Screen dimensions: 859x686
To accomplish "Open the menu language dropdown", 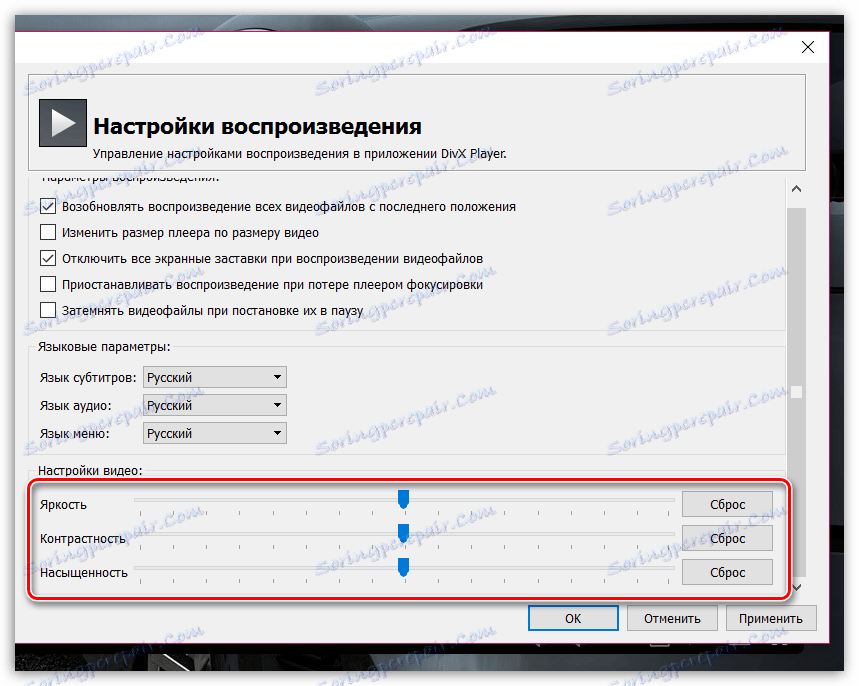I will (276, 433).
